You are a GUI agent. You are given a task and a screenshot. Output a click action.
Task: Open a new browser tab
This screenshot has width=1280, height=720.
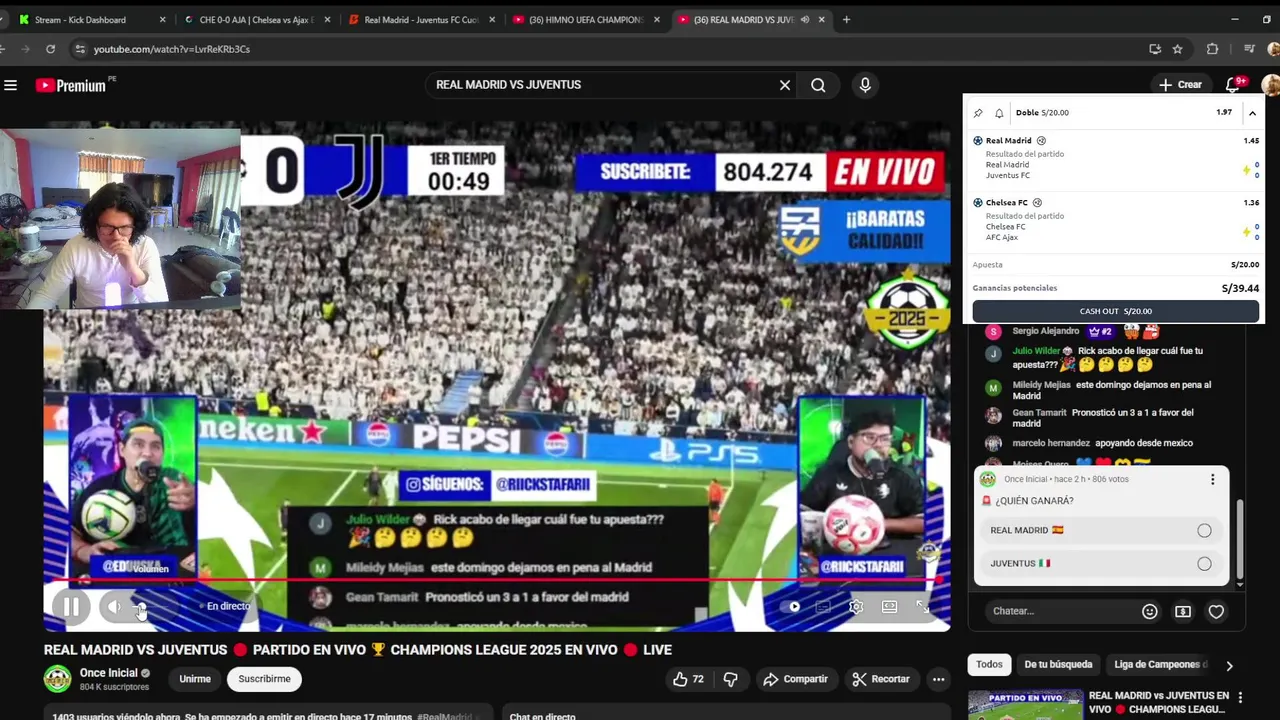click(846, 19)
